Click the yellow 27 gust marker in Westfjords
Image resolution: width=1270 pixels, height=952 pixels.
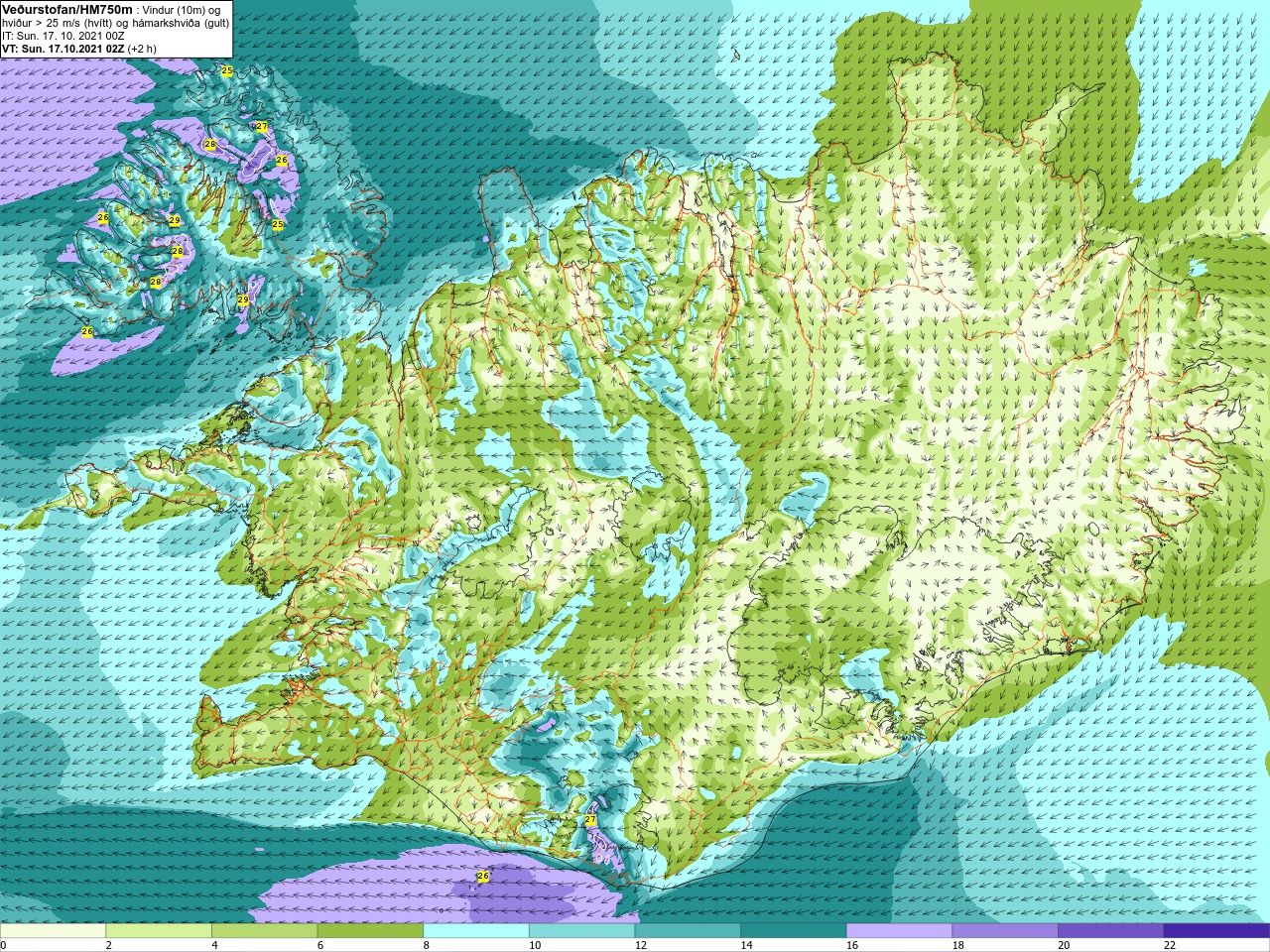pos(262,126)
